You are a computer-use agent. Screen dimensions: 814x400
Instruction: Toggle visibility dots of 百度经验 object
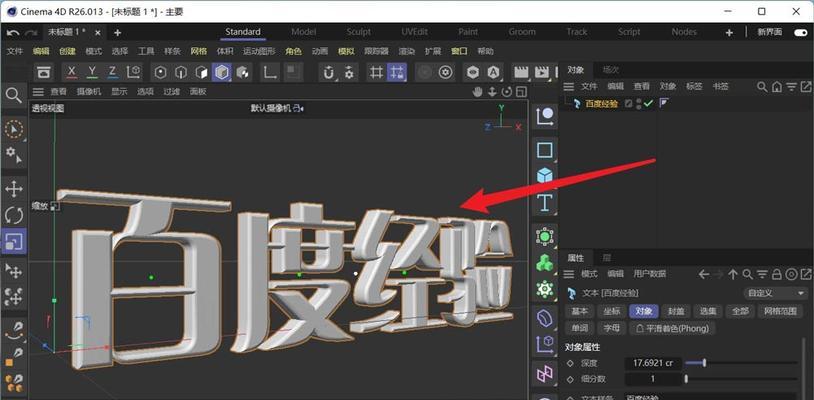coord(639,104)
